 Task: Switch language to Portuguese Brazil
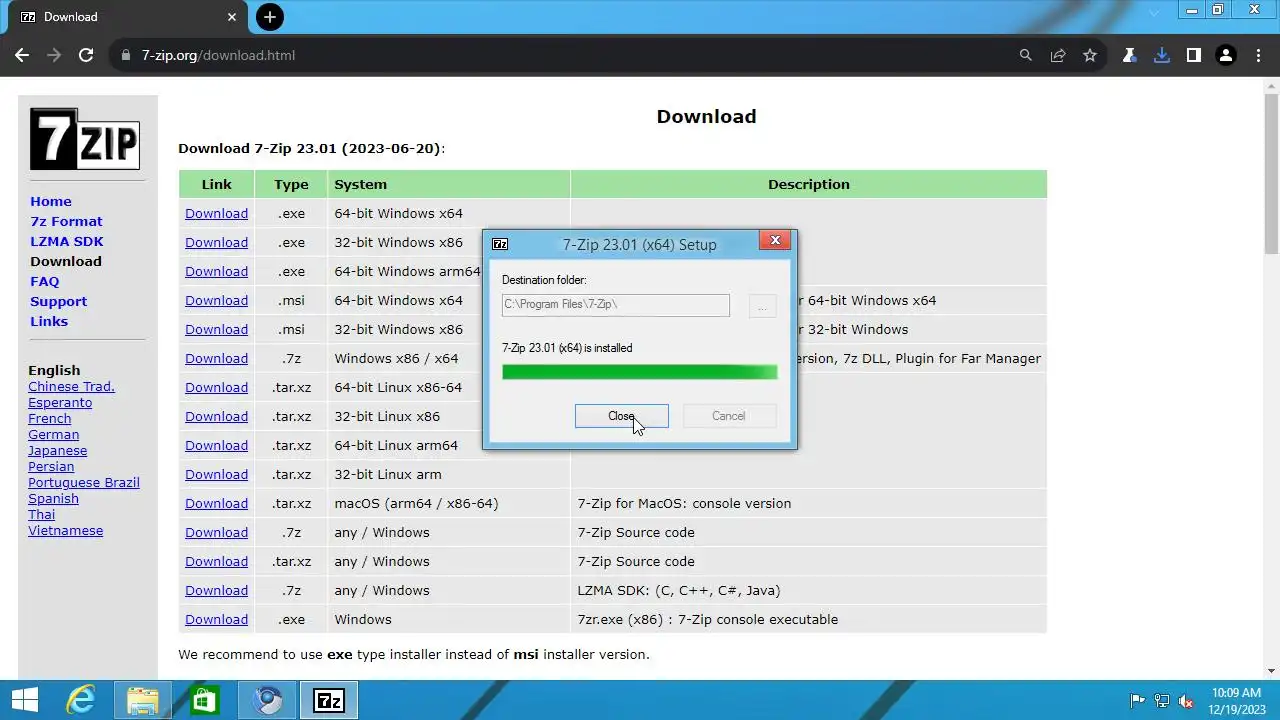[84, 482]
